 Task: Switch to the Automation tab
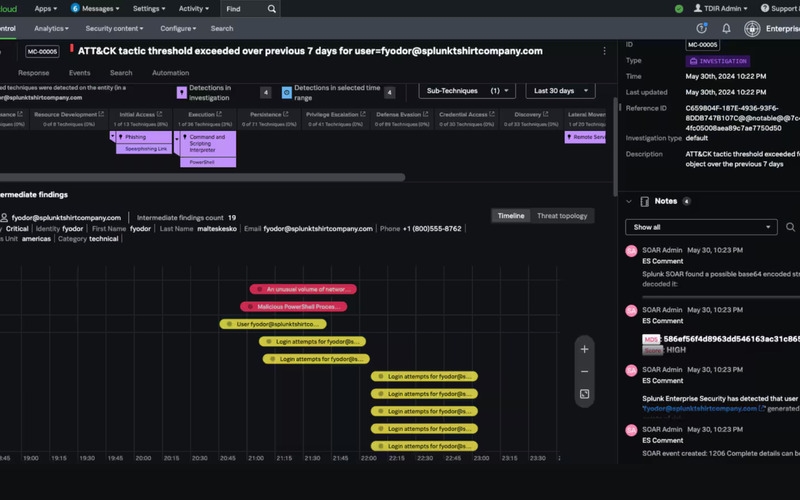170,73
